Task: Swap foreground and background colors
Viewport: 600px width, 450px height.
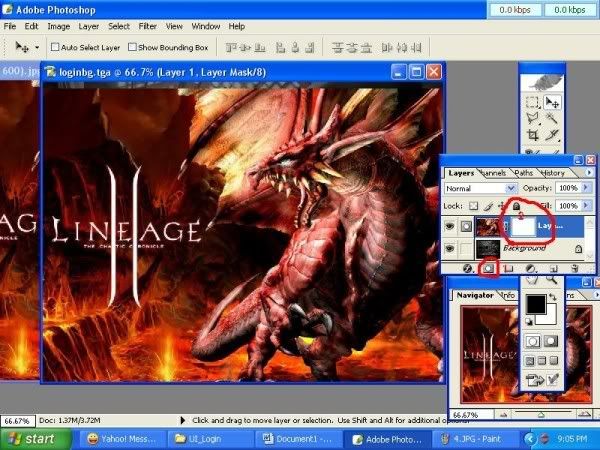Action: (x=553, y=297)
